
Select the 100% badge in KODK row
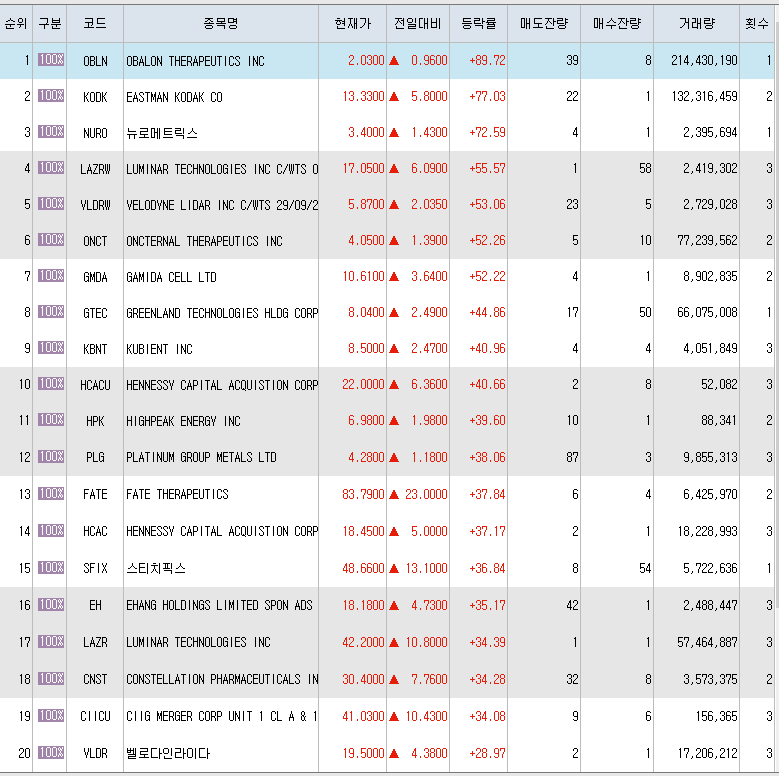[51, 95]
